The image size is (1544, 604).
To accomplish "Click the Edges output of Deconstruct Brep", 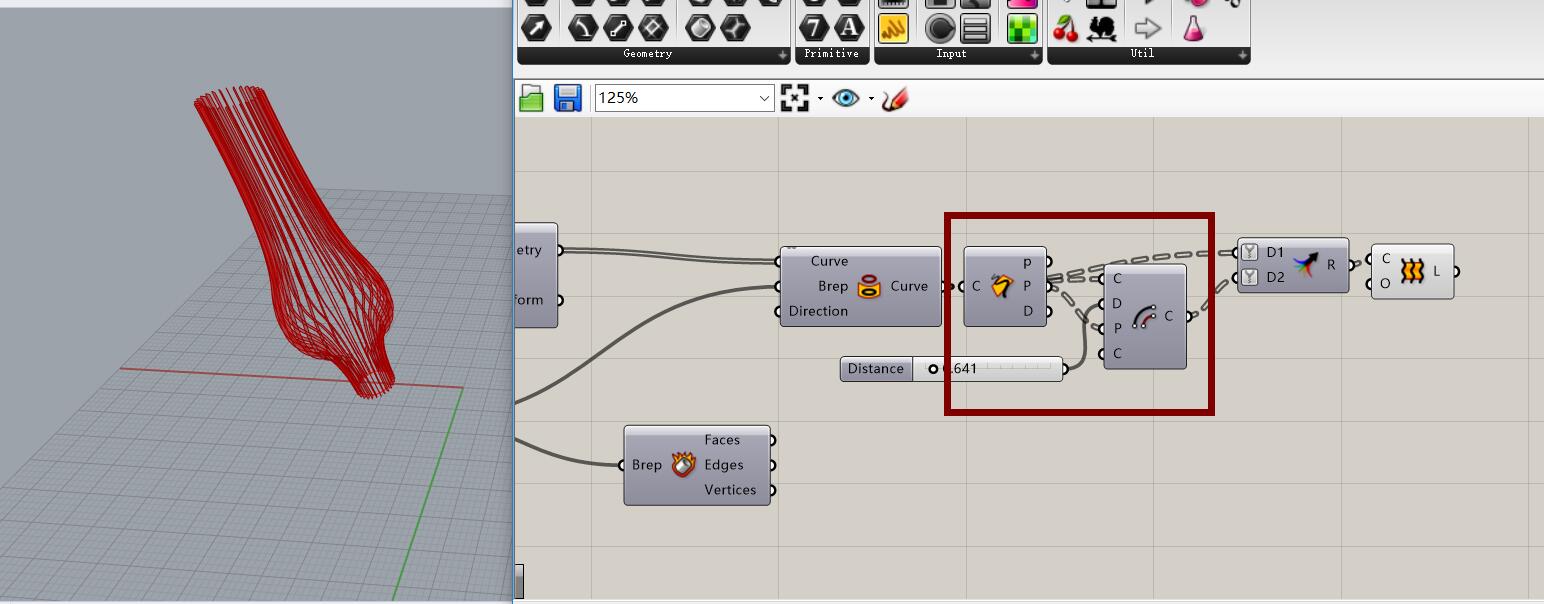I will (723, 465).
